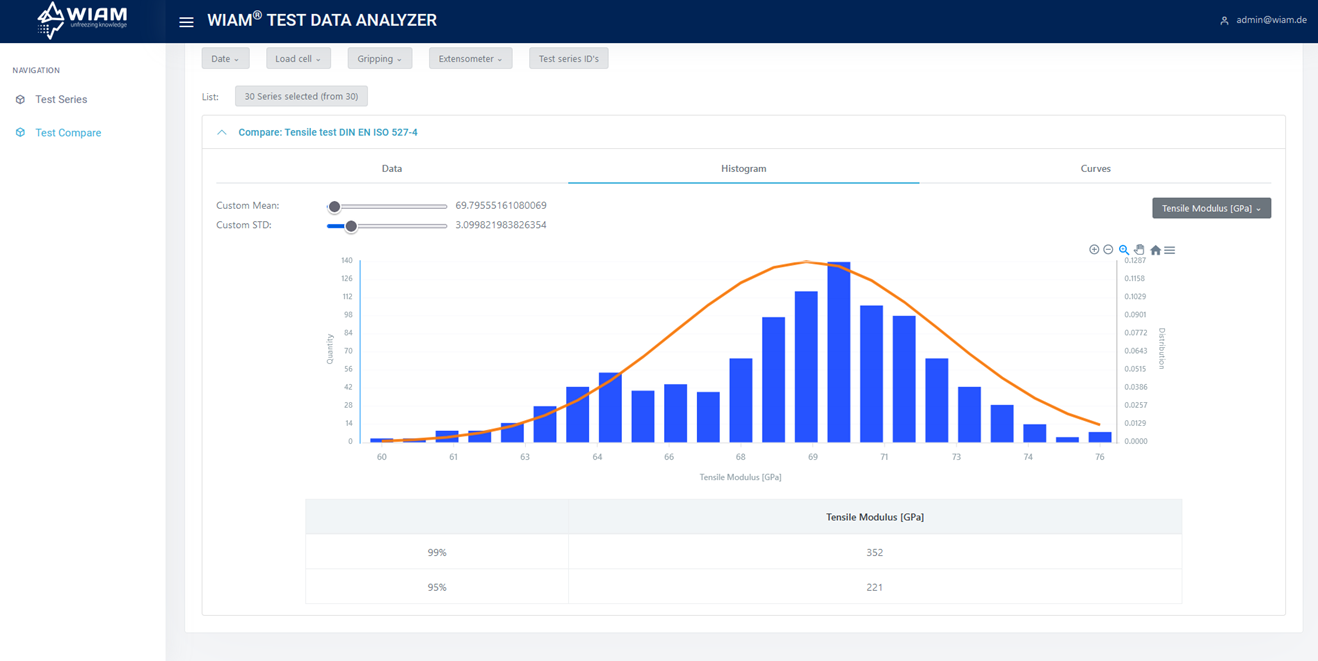Image resolution: width=1318 pixels, height=661 pixels.
Task: Click the Test series ID's button
Action: [568, 59]
